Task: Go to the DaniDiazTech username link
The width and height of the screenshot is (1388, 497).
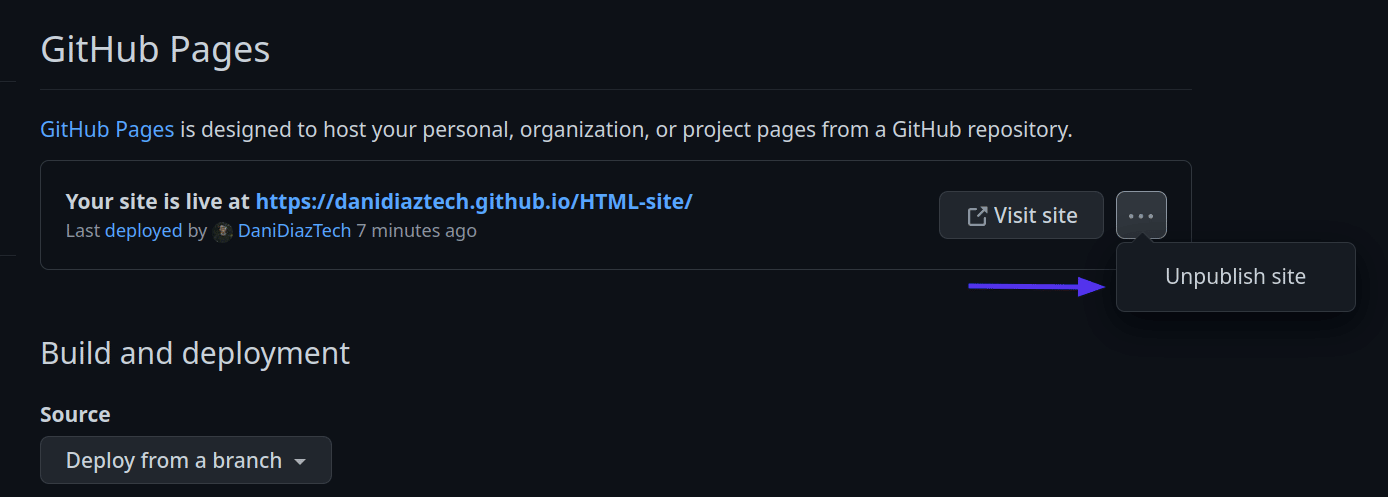Action: coord(294,231)
